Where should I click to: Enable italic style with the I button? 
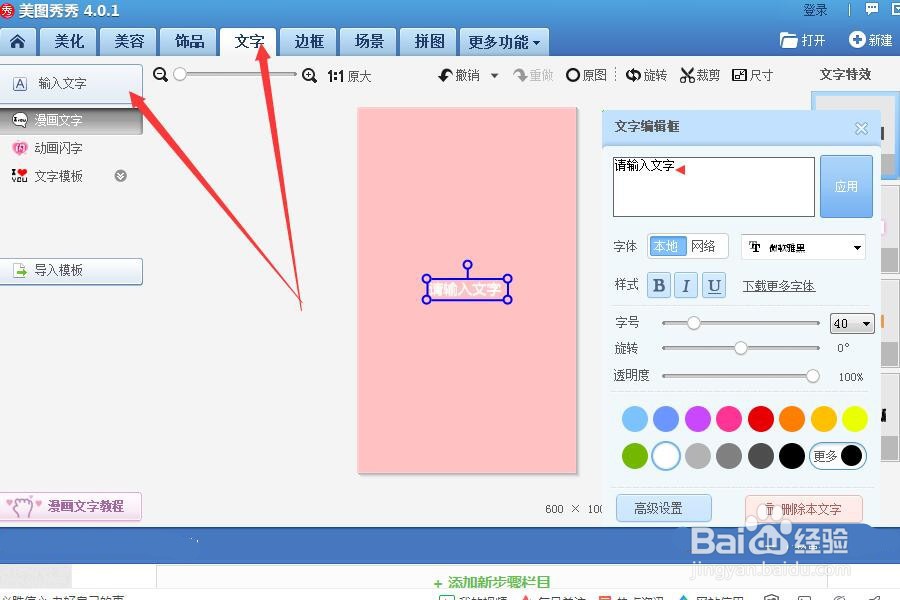687,285
